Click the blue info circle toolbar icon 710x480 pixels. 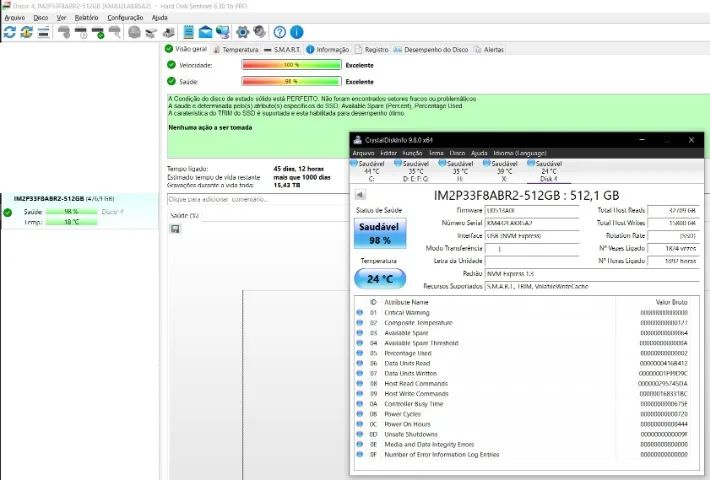(x=297, y=32)
